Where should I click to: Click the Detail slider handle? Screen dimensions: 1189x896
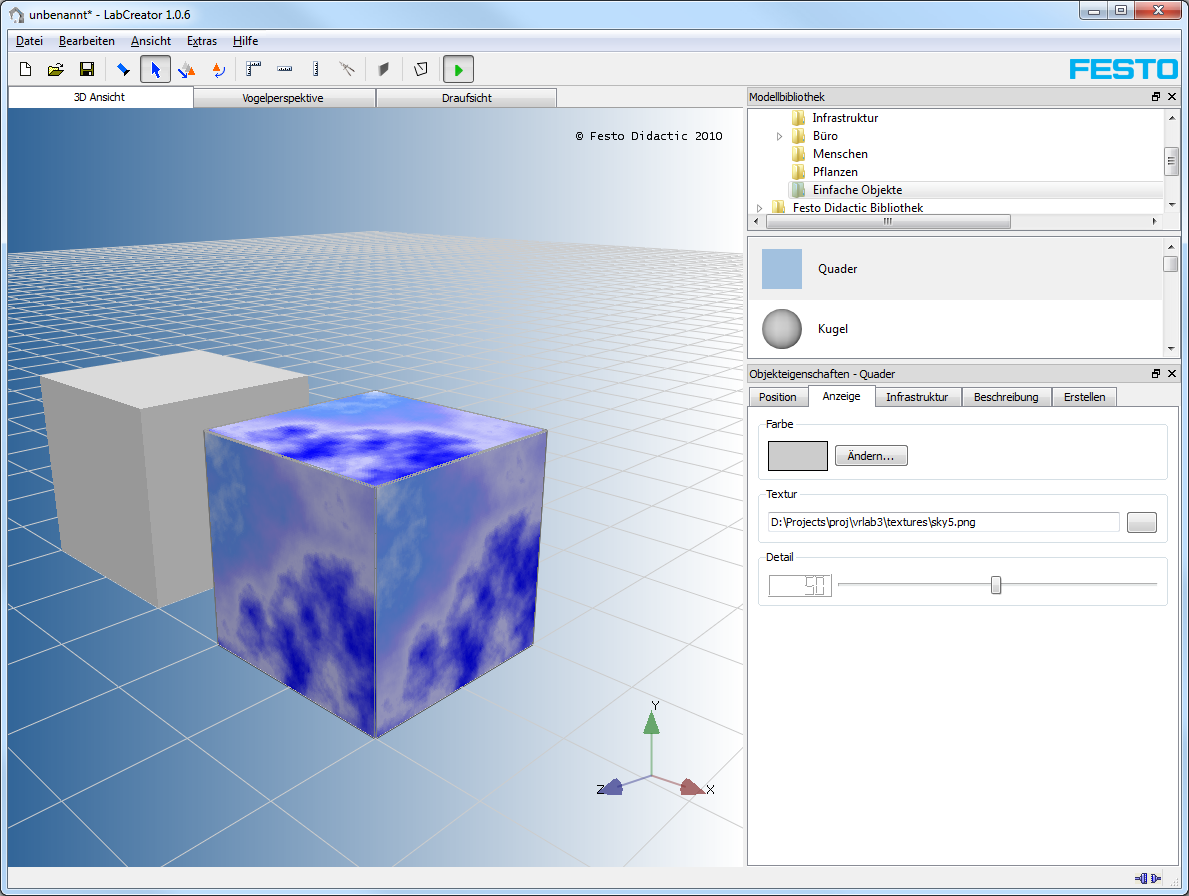coord(996,584)
